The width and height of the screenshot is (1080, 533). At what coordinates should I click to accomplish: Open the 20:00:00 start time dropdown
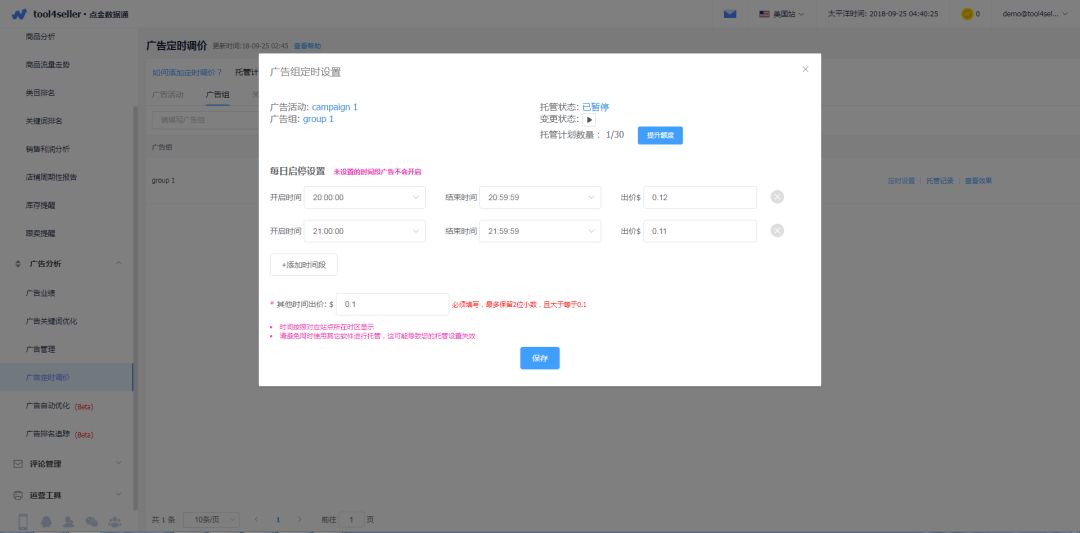[364, 197]
